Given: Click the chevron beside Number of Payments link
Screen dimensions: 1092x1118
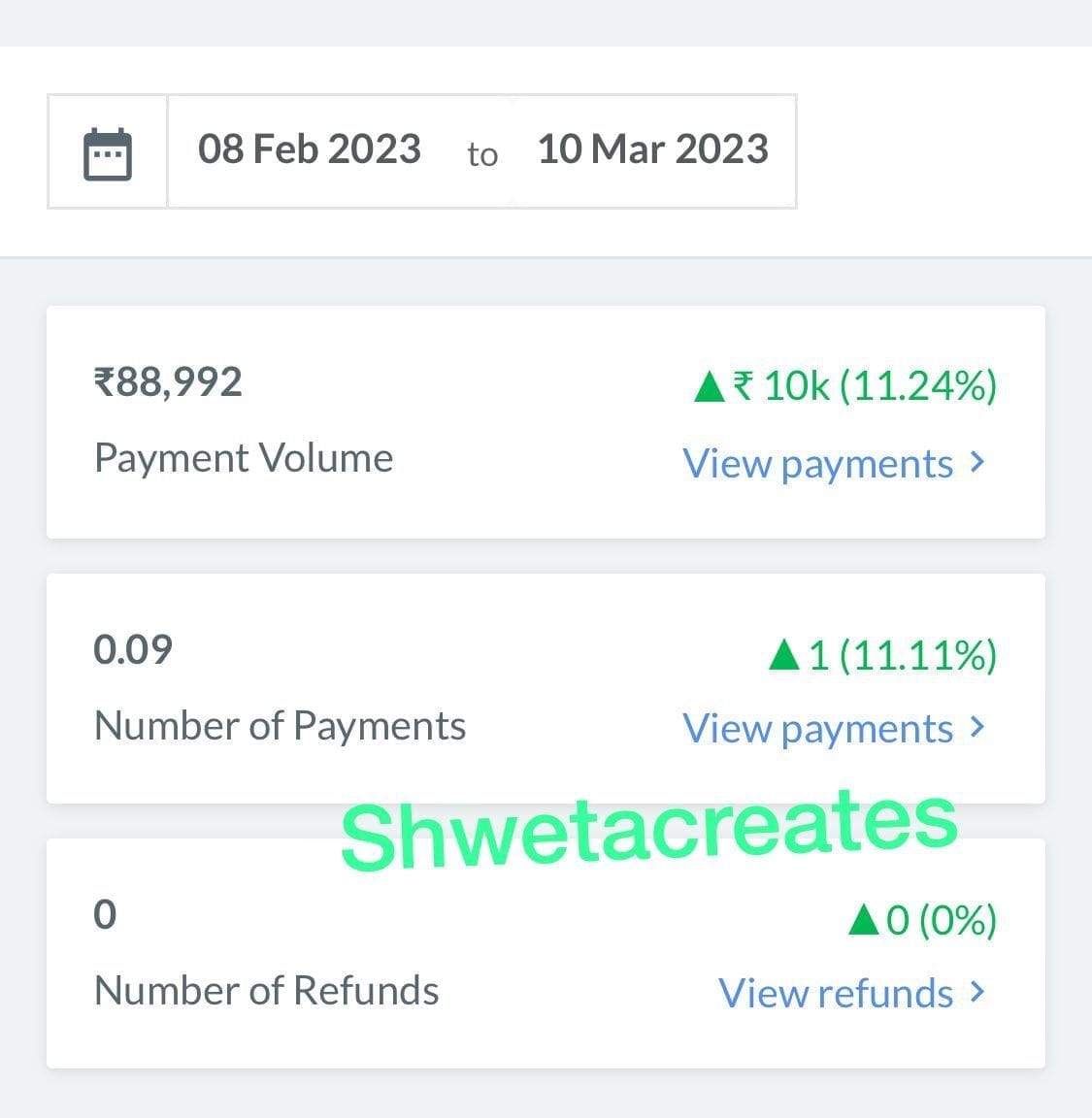Looking at the screenshot, I should click(977, 727).
